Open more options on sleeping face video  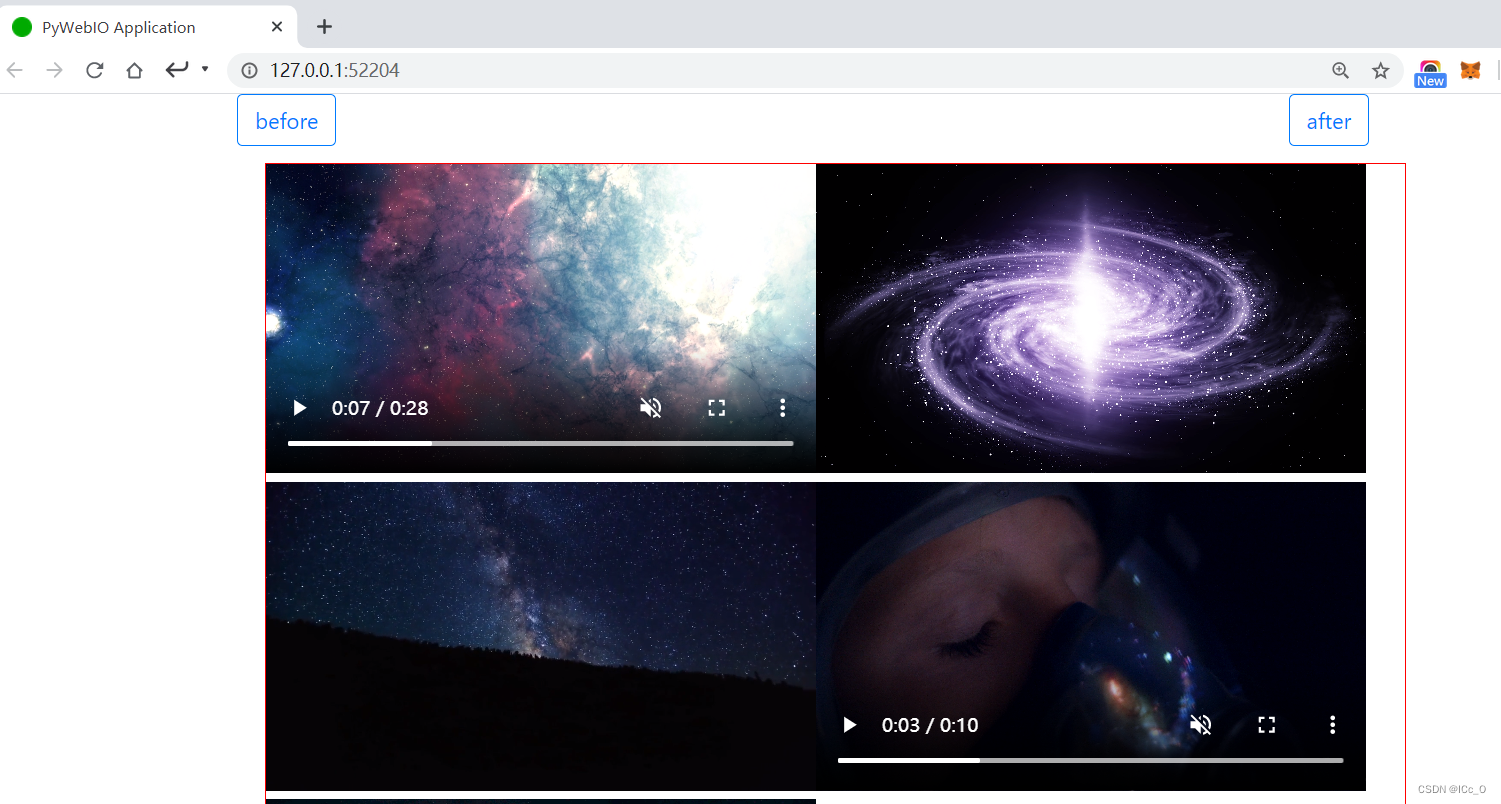pyautogui.click(x=1332, y=725)
